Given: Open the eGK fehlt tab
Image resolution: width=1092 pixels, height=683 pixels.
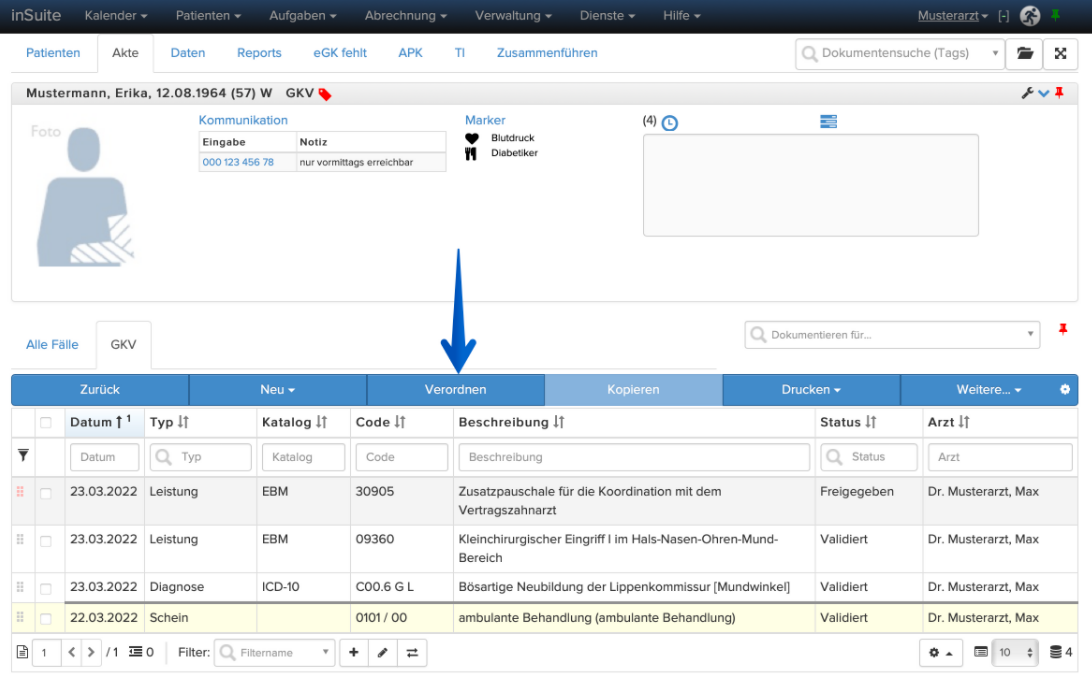Looking at the screenshot, I should click(340, 53).
